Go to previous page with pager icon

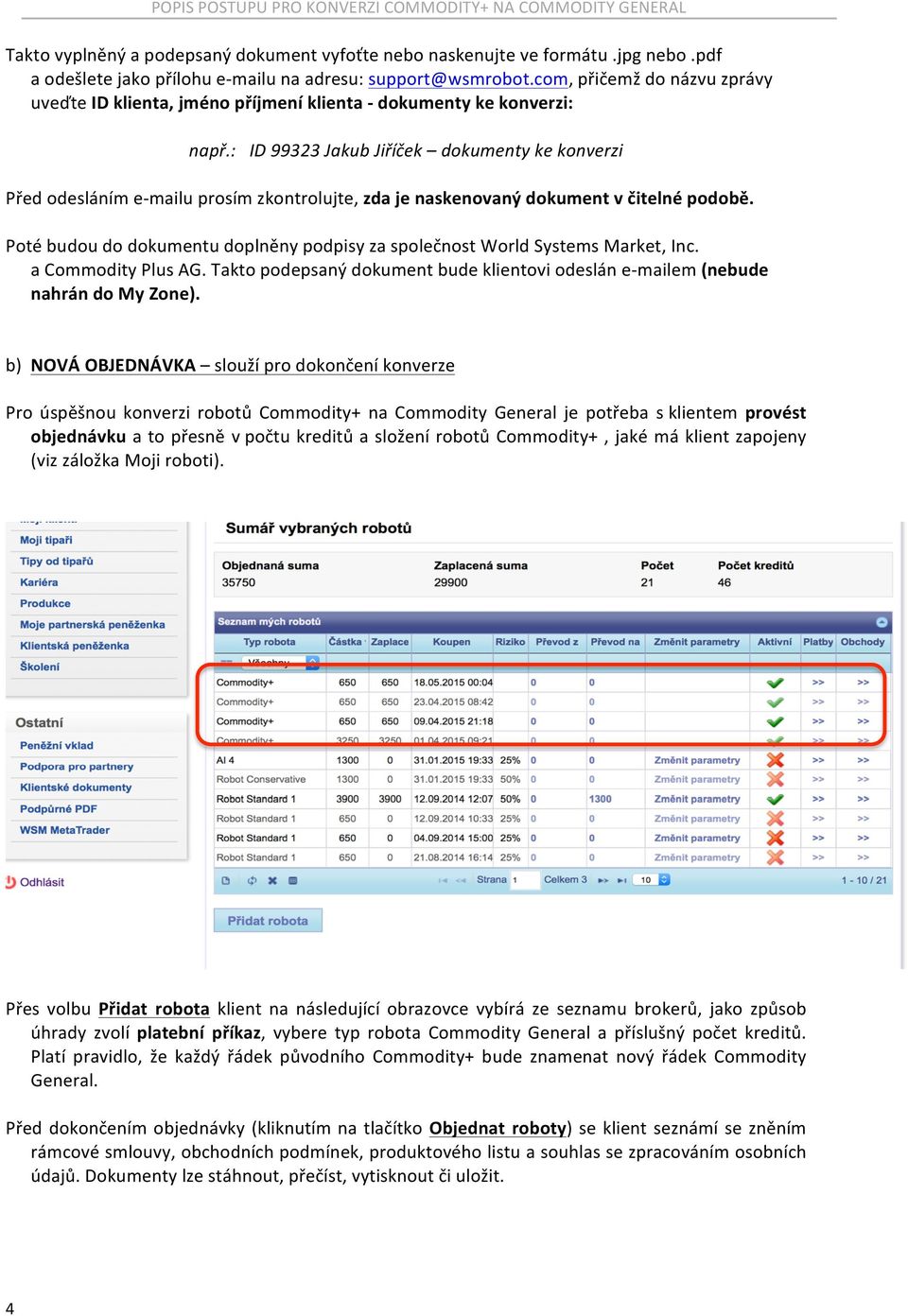(462, 880)
